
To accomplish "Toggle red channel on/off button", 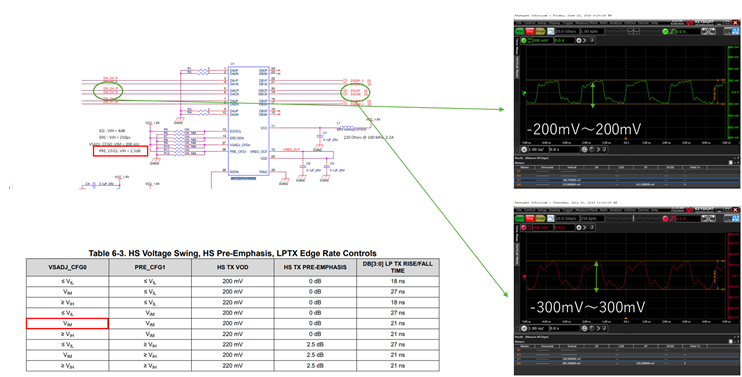I will 524,228.
